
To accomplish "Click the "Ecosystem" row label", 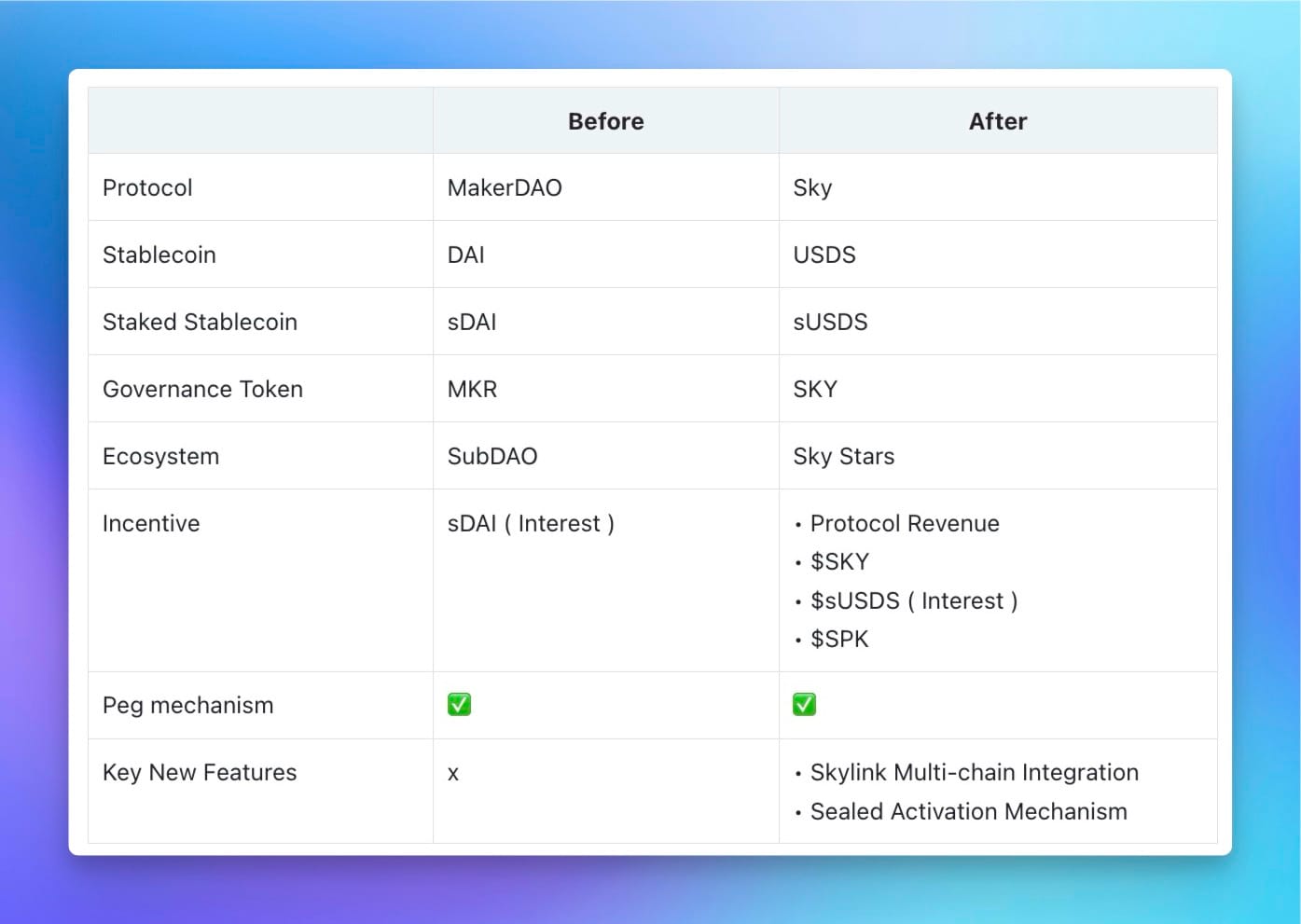I will pyautogui.click(x=160, y=456).
